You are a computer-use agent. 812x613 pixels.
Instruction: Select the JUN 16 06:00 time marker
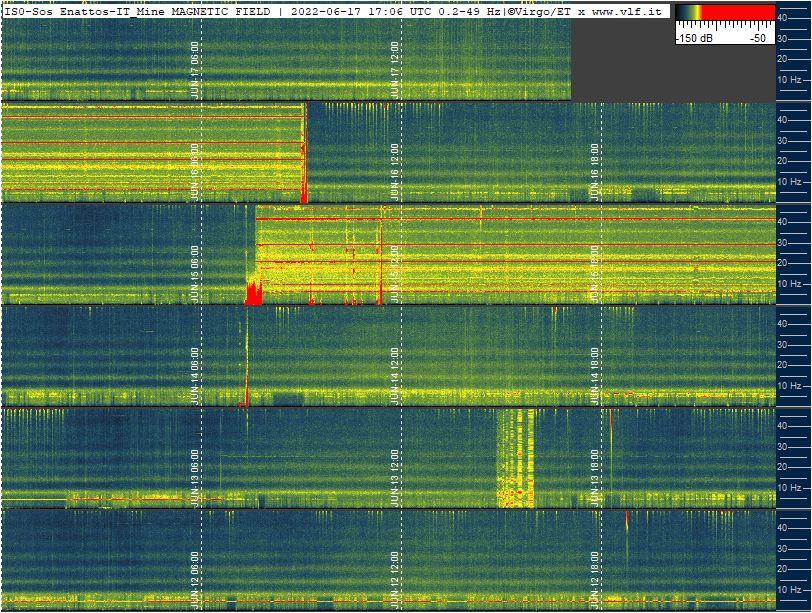pyautogui.click(x=195, y=172)
